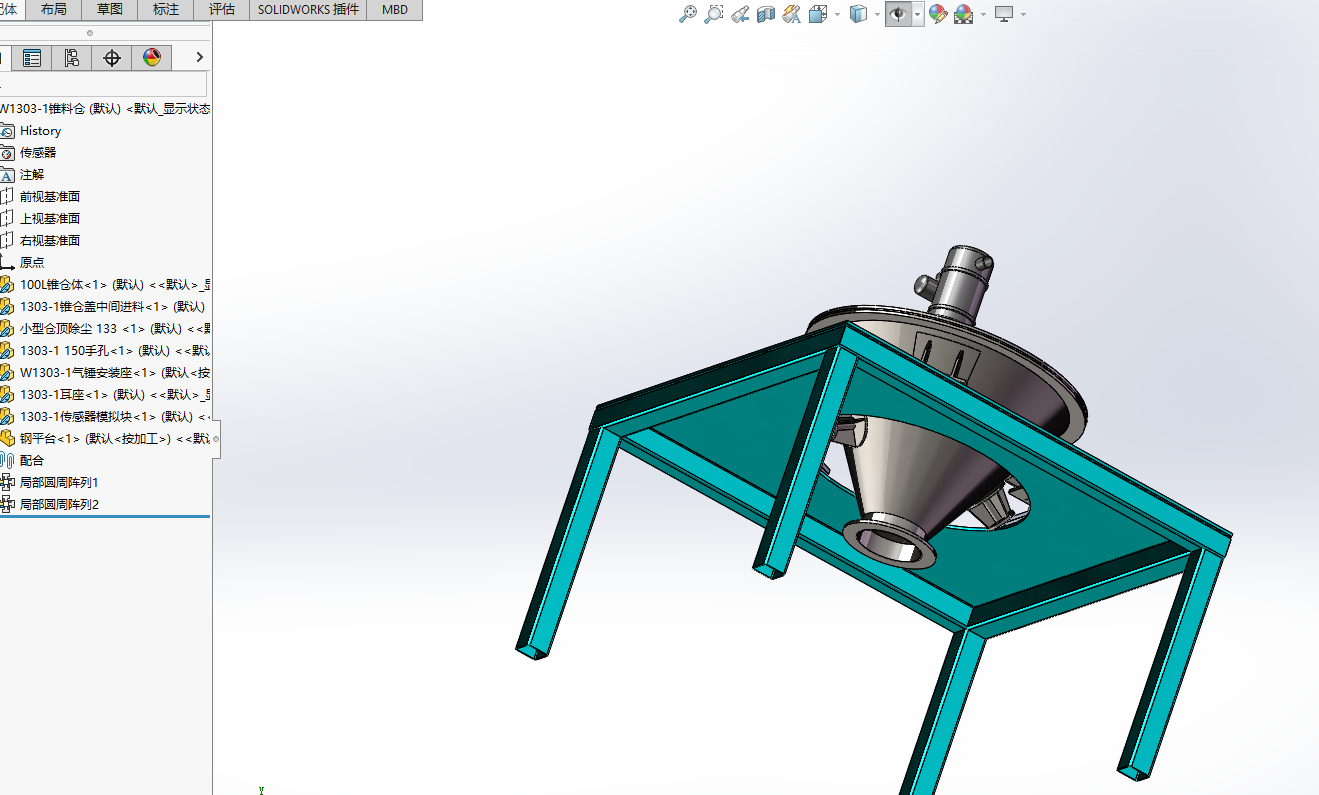
Task: Open the View Orientation dropdown arrow
Action: click(x=836, y=14)
